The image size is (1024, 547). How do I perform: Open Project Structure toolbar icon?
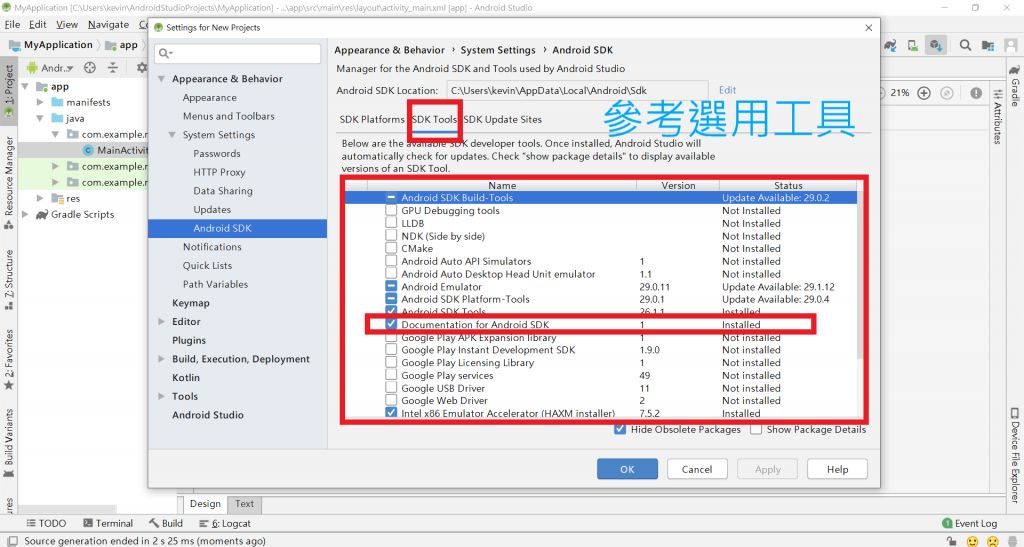pos(988,45)
